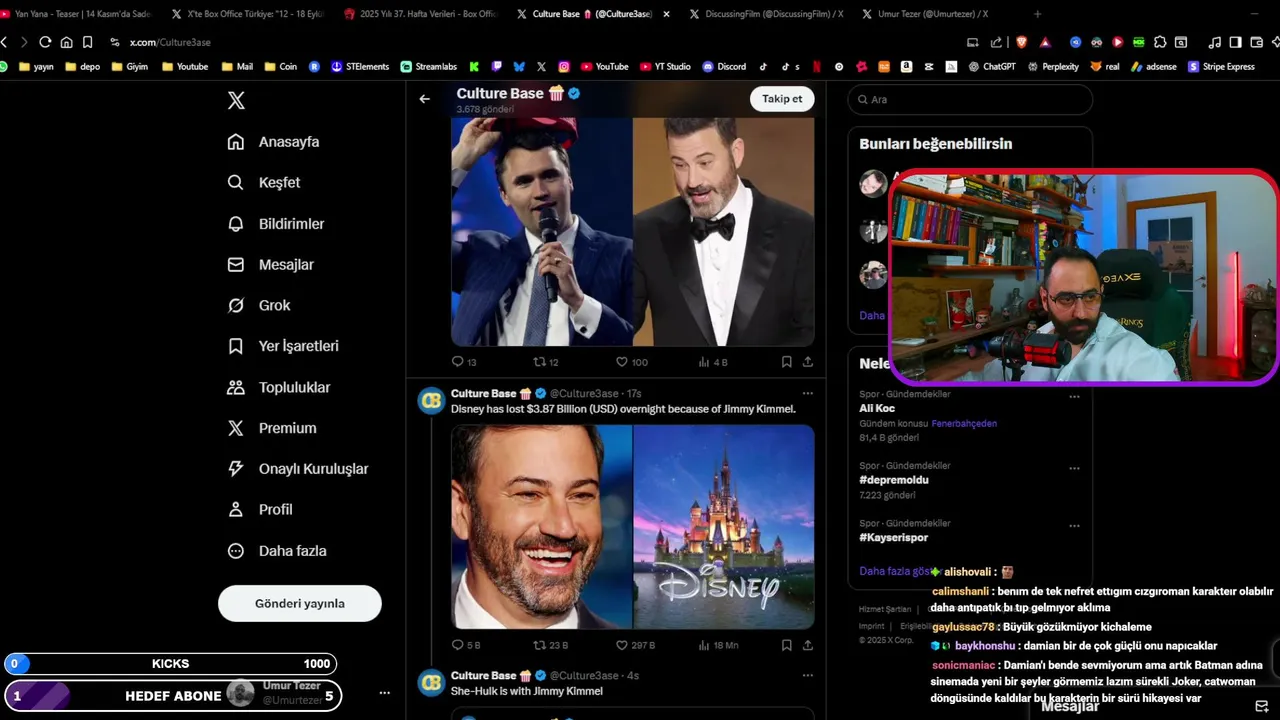
Task: Open the depo bookmarks folder
Action: (83, 67)
